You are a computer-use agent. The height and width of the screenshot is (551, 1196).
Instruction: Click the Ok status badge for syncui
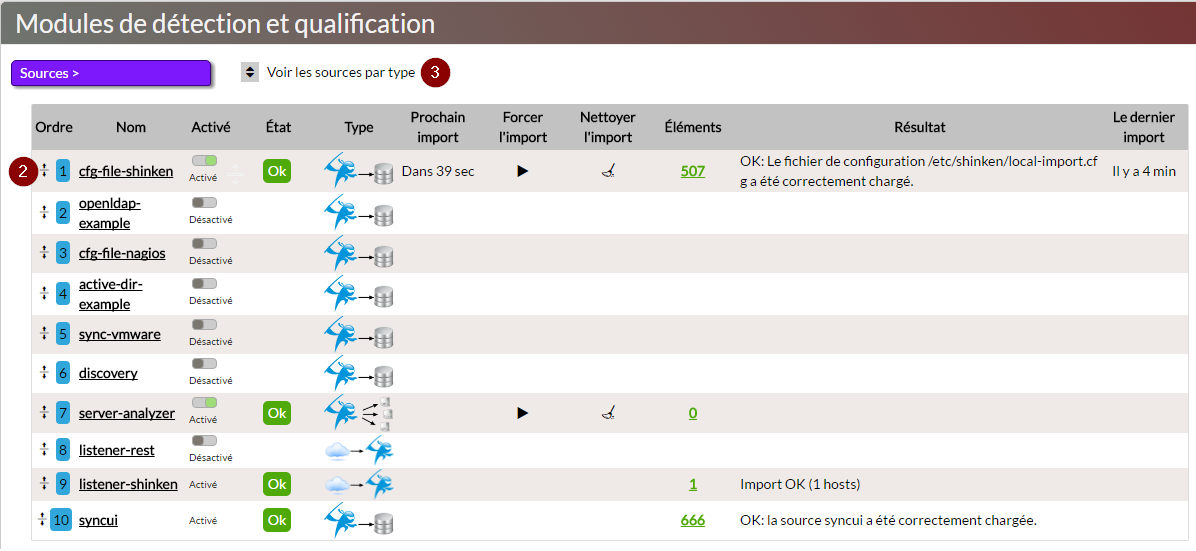277,520
